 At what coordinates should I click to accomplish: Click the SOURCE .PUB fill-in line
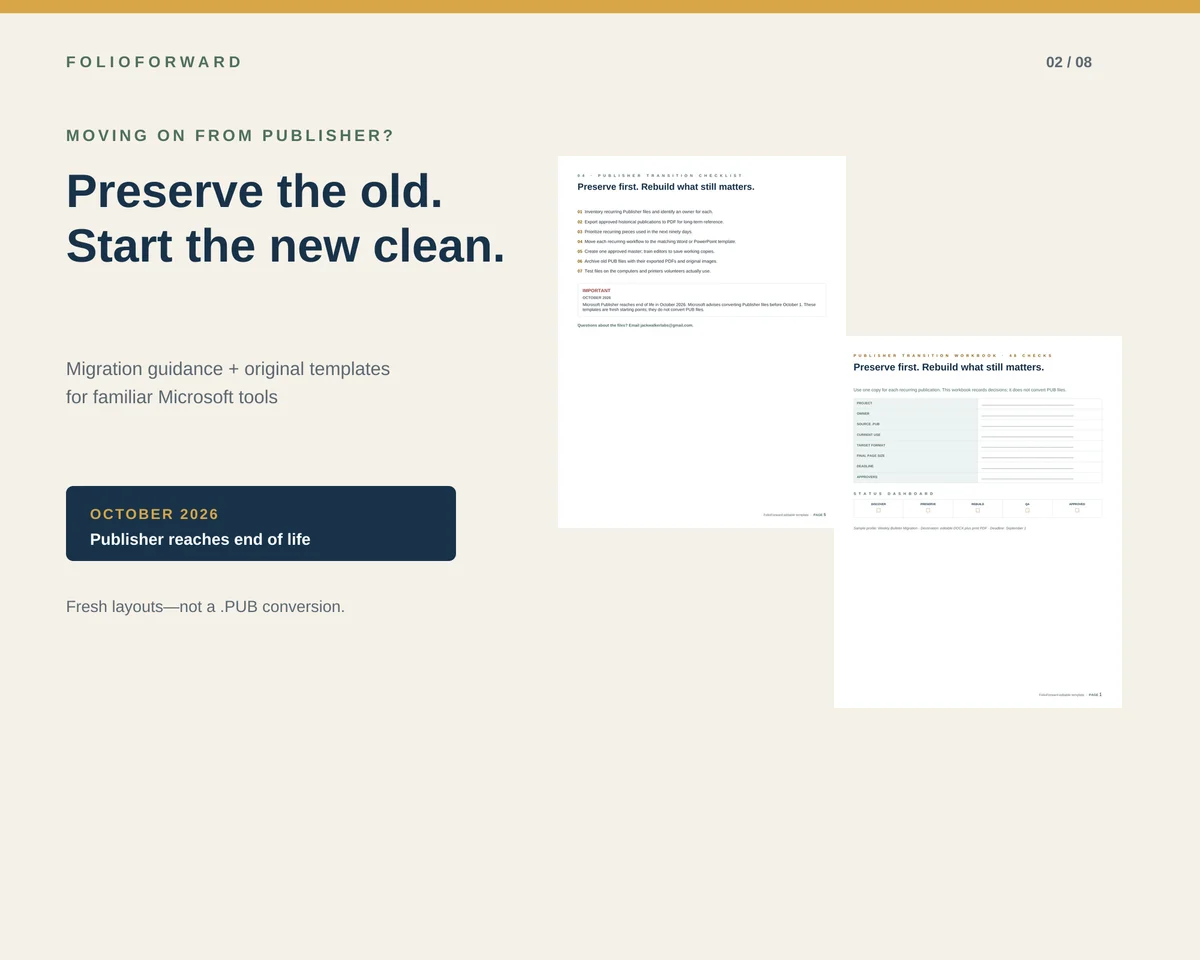point(1027,426)
